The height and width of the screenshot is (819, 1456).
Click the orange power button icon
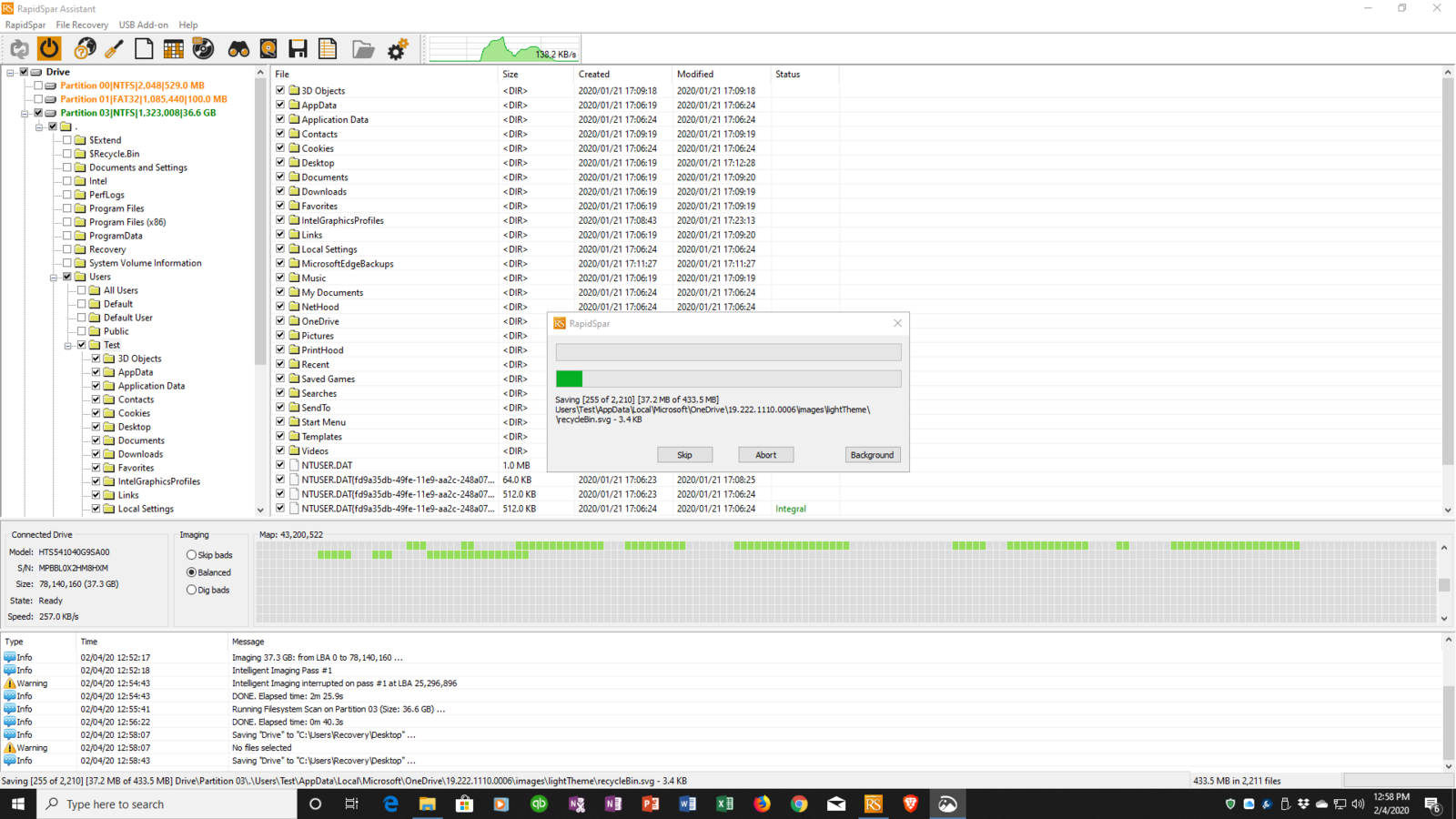[49, 49]
